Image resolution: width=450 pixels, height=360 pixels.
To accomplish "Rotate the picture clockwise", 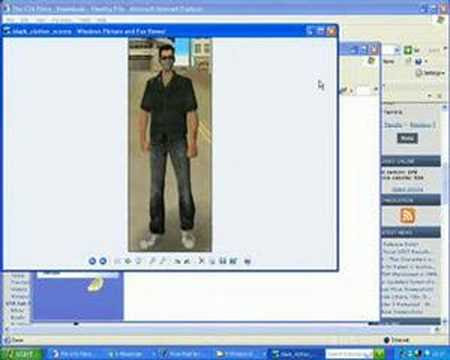I will pos(177,261).
